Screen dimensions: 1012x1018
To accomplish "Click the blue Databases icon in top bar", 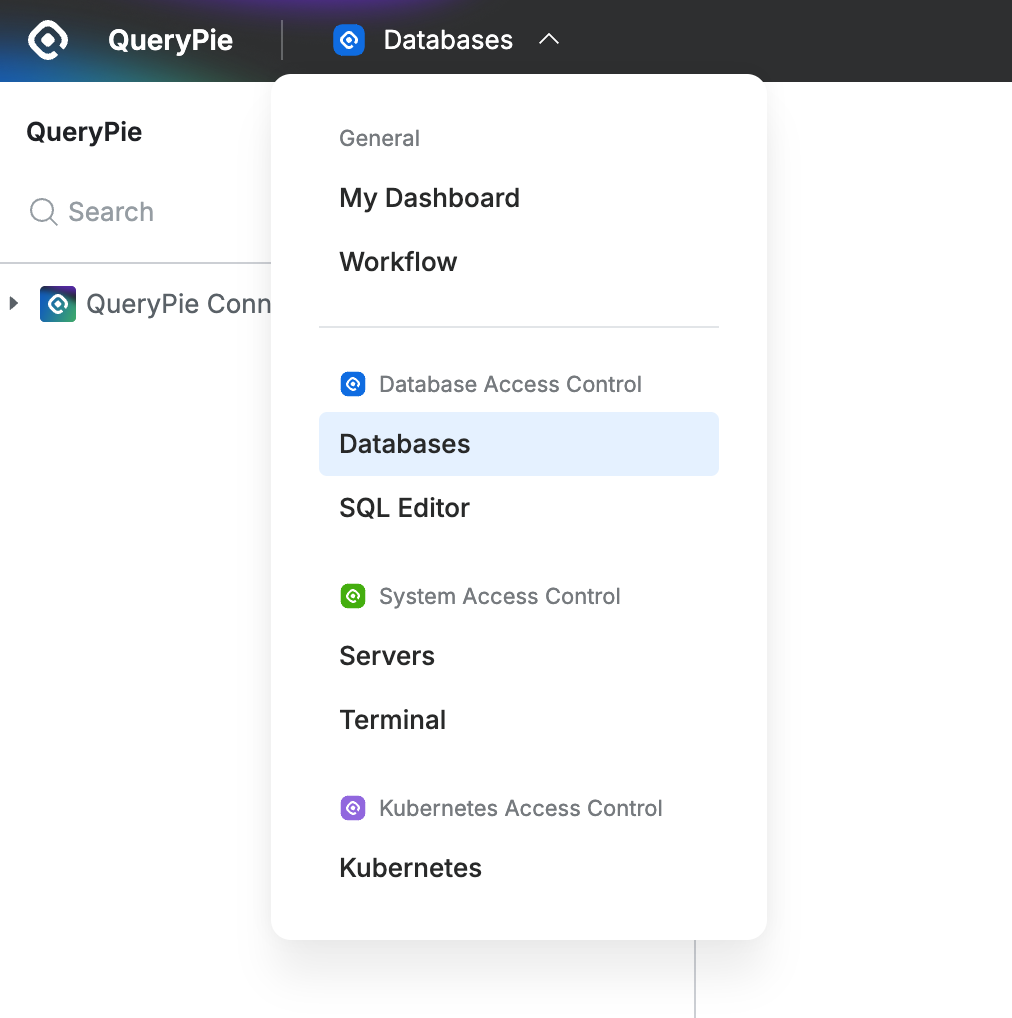I will click(x=349, y=41).
